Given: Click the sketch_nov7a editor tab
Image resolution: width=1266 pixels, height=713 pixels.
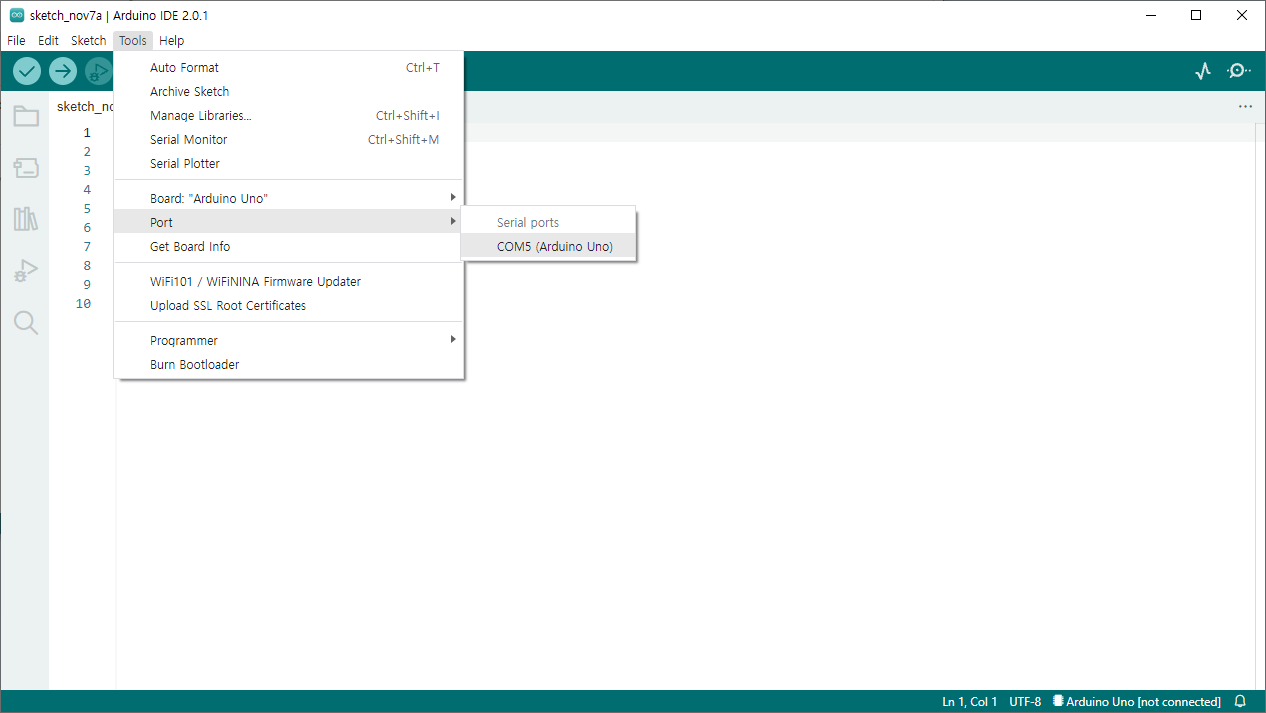Looking at the screenshot, I should 84,106.
